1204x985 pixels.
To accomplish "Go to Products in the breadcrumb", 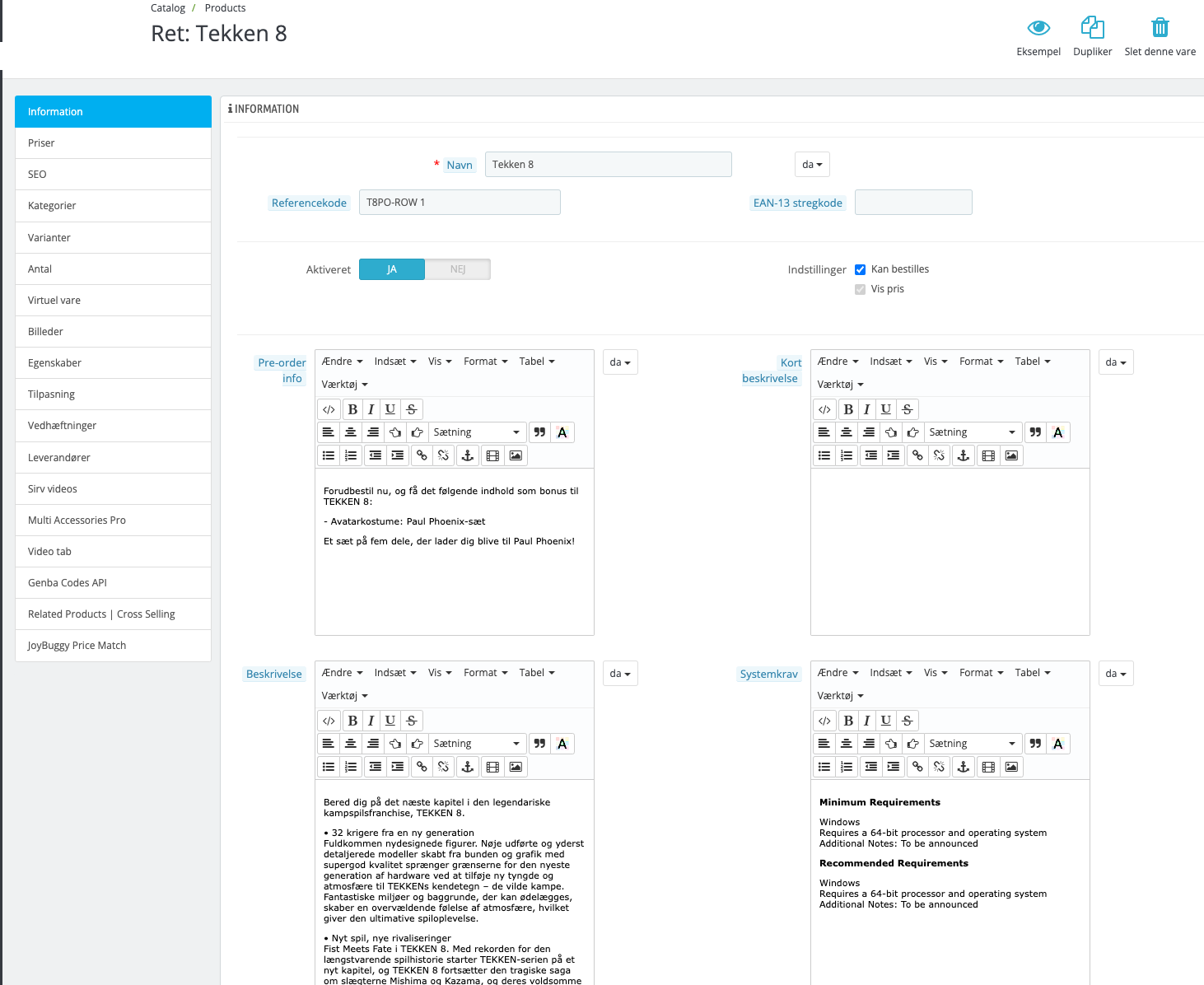I will (x=225, y=8).
